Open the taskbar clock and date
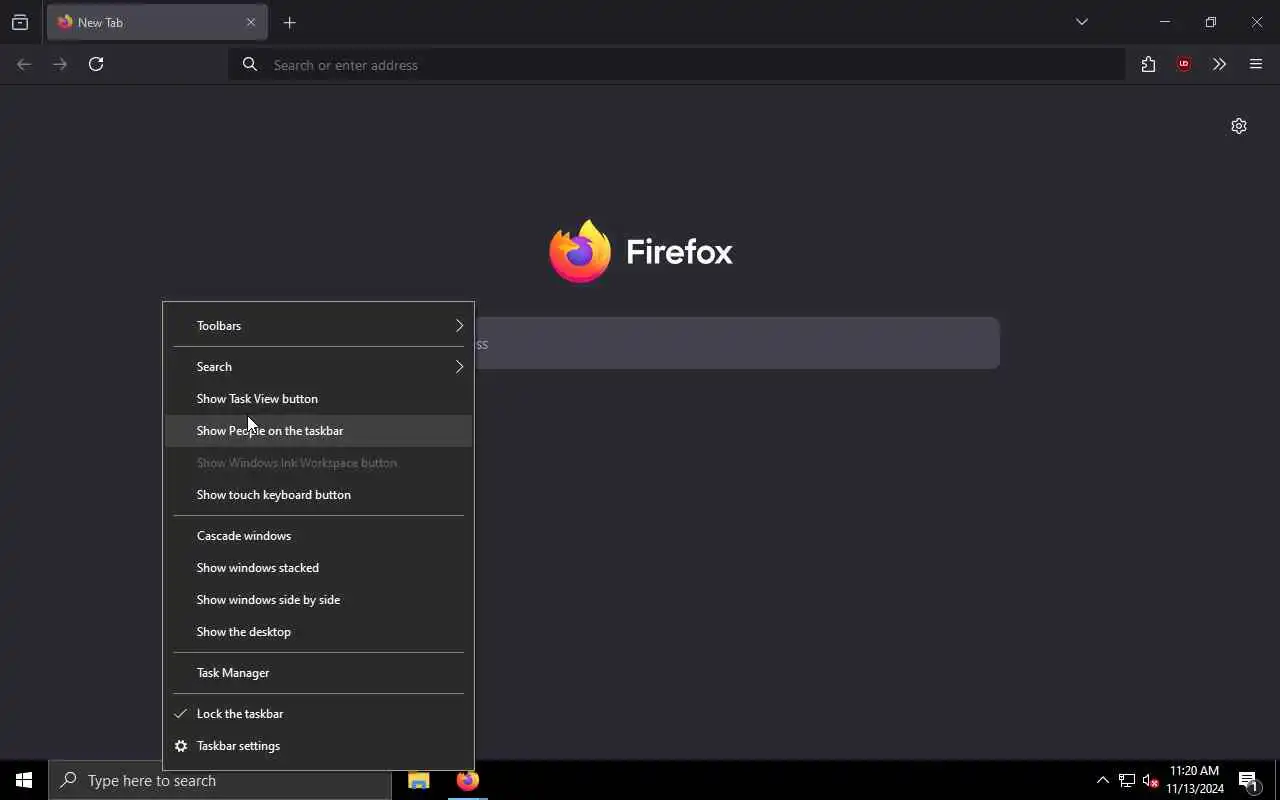1280x800 pixels. (x=1195, y=780)
